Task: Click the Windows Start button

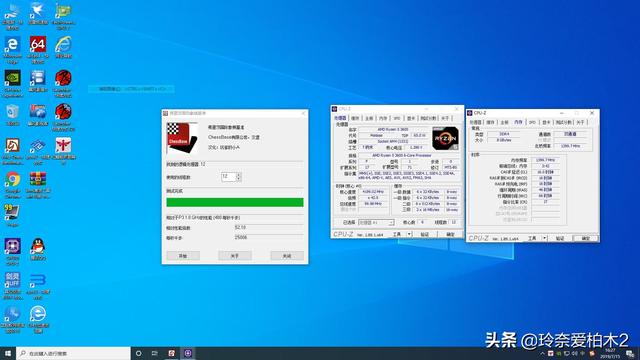Action: click(8, 353)
